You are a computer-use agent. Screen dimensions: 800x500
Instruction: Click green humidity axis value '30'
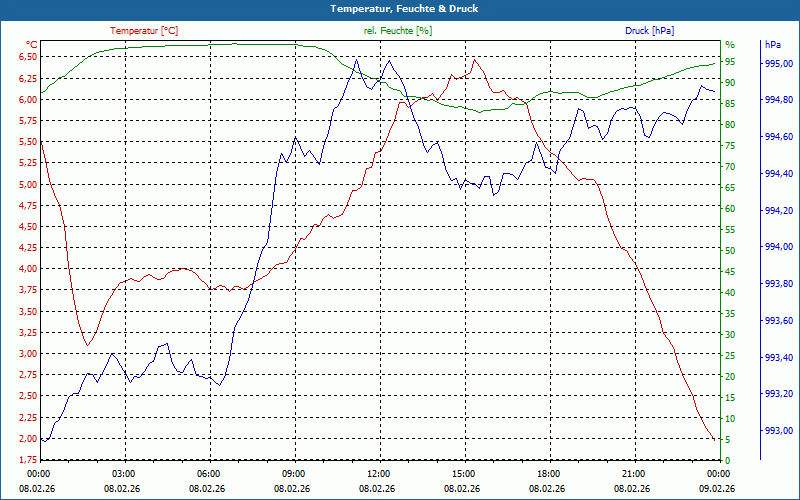730,335
